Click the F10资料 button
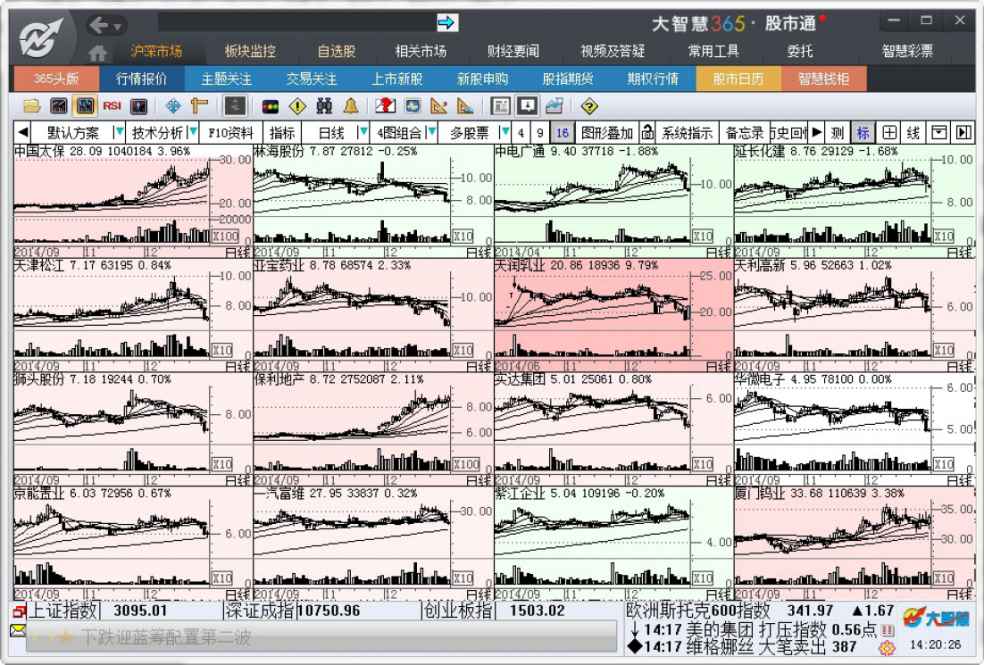 coord(230,133)
